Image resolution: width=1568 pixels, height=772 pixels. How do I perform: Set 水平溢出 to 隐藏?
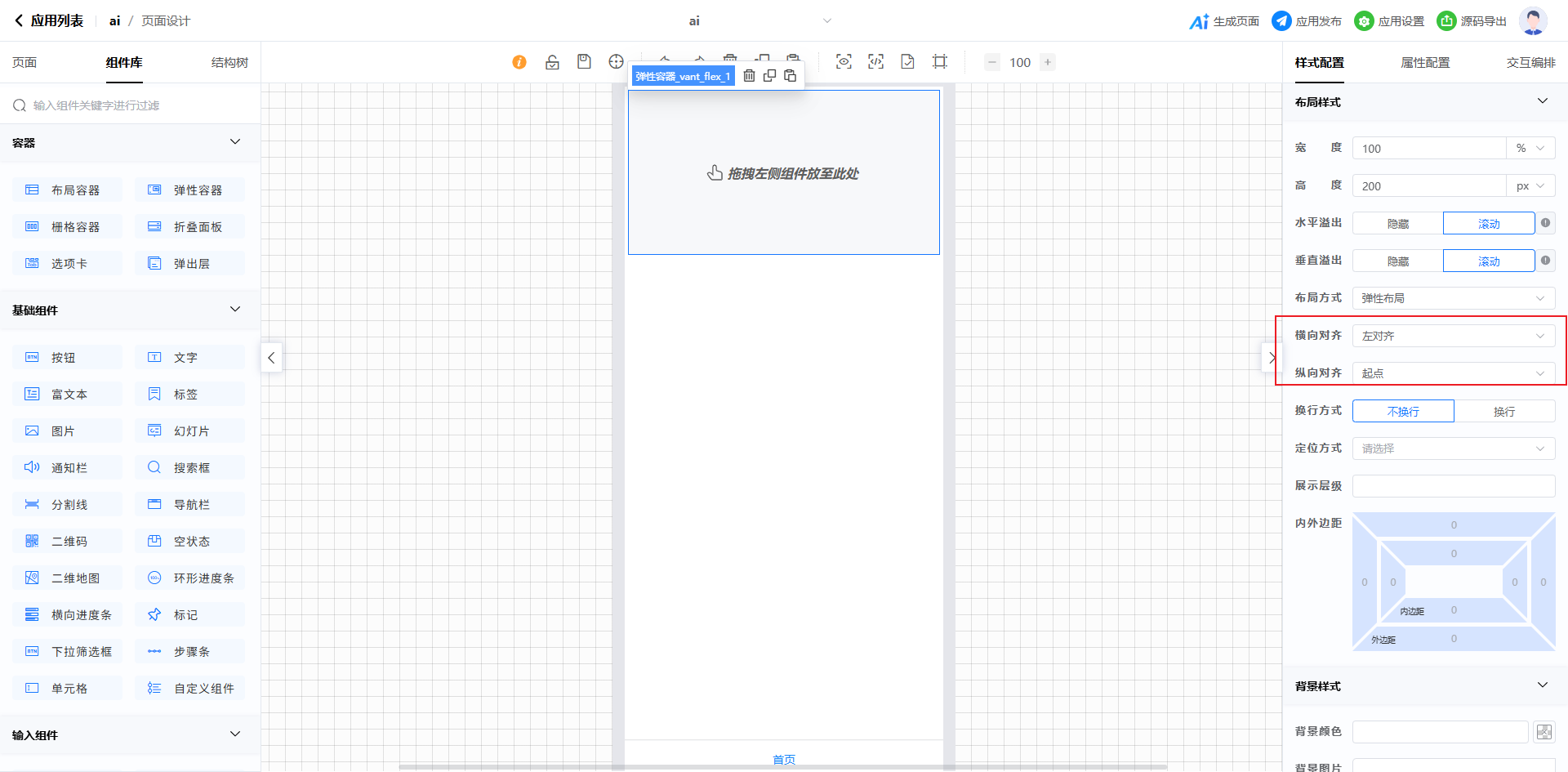tap(1397, 224)
